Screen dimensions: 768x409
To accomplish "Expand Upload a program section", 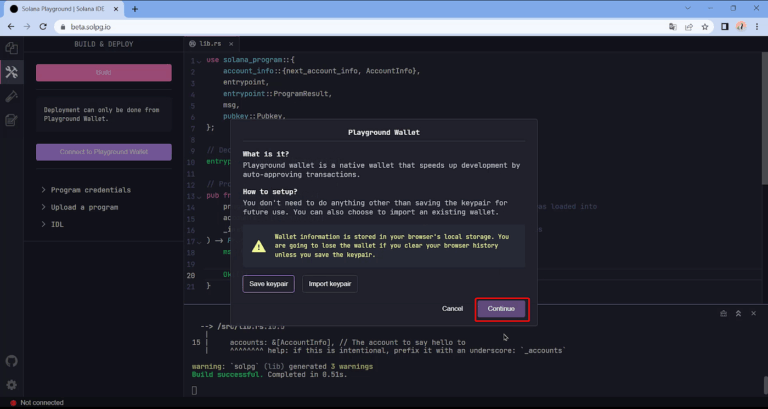I will point(80,207).
